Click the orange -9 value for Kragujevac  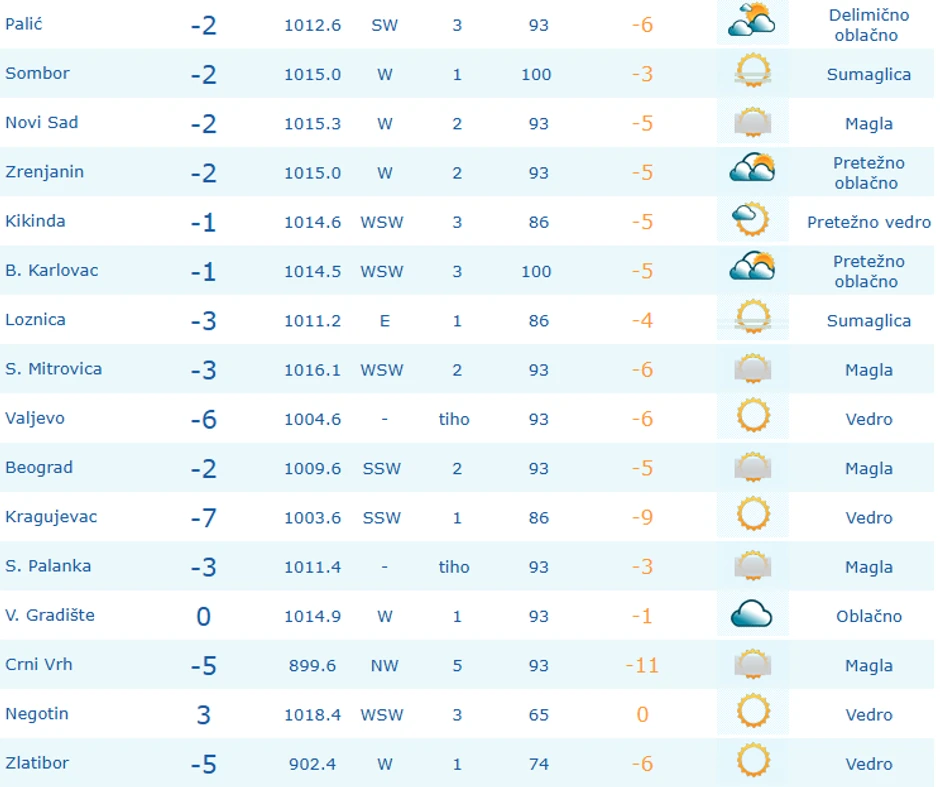pos(642,517)
